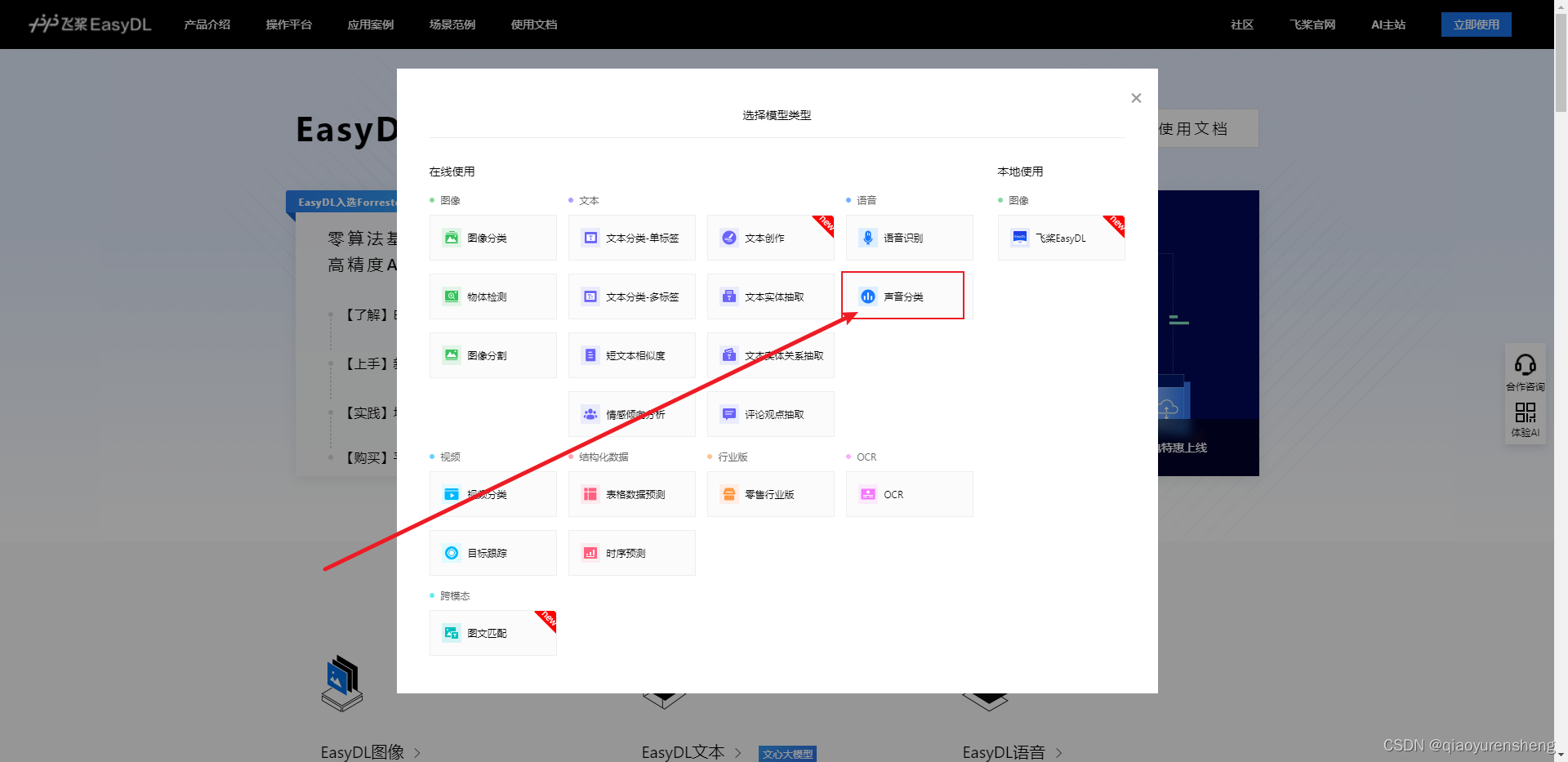Open 体验AI QR code icon

coord(1525,412)
